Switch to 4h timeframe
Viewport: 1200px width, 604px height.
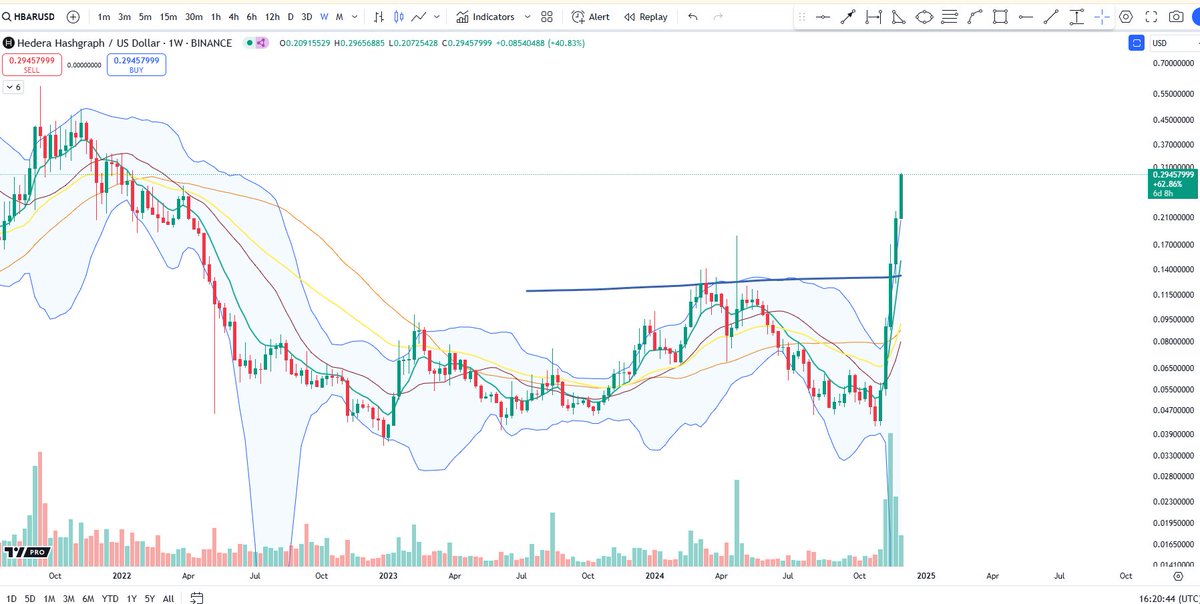(x=233, y=17)
